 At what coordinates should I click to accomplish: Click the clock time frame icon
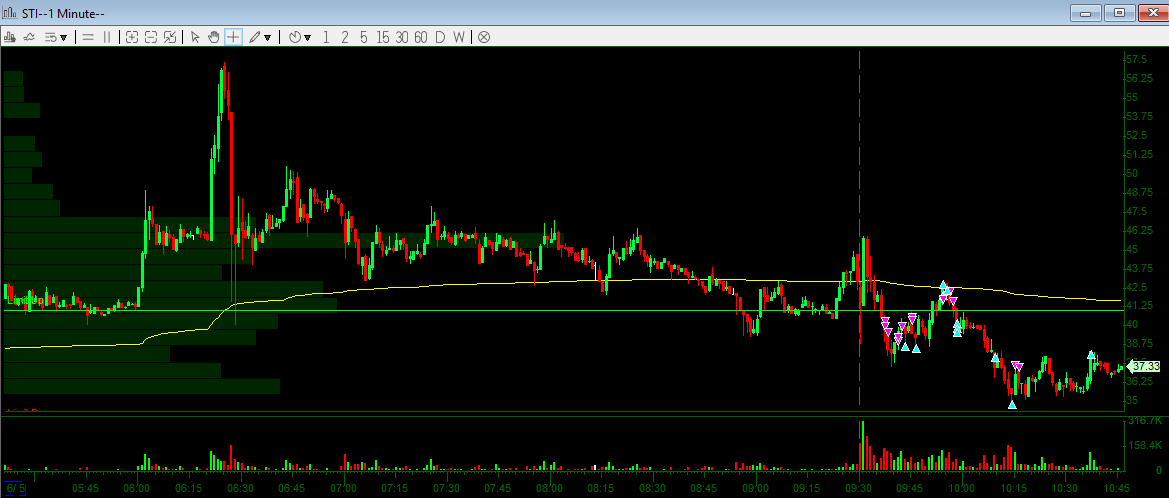(295, 37)
